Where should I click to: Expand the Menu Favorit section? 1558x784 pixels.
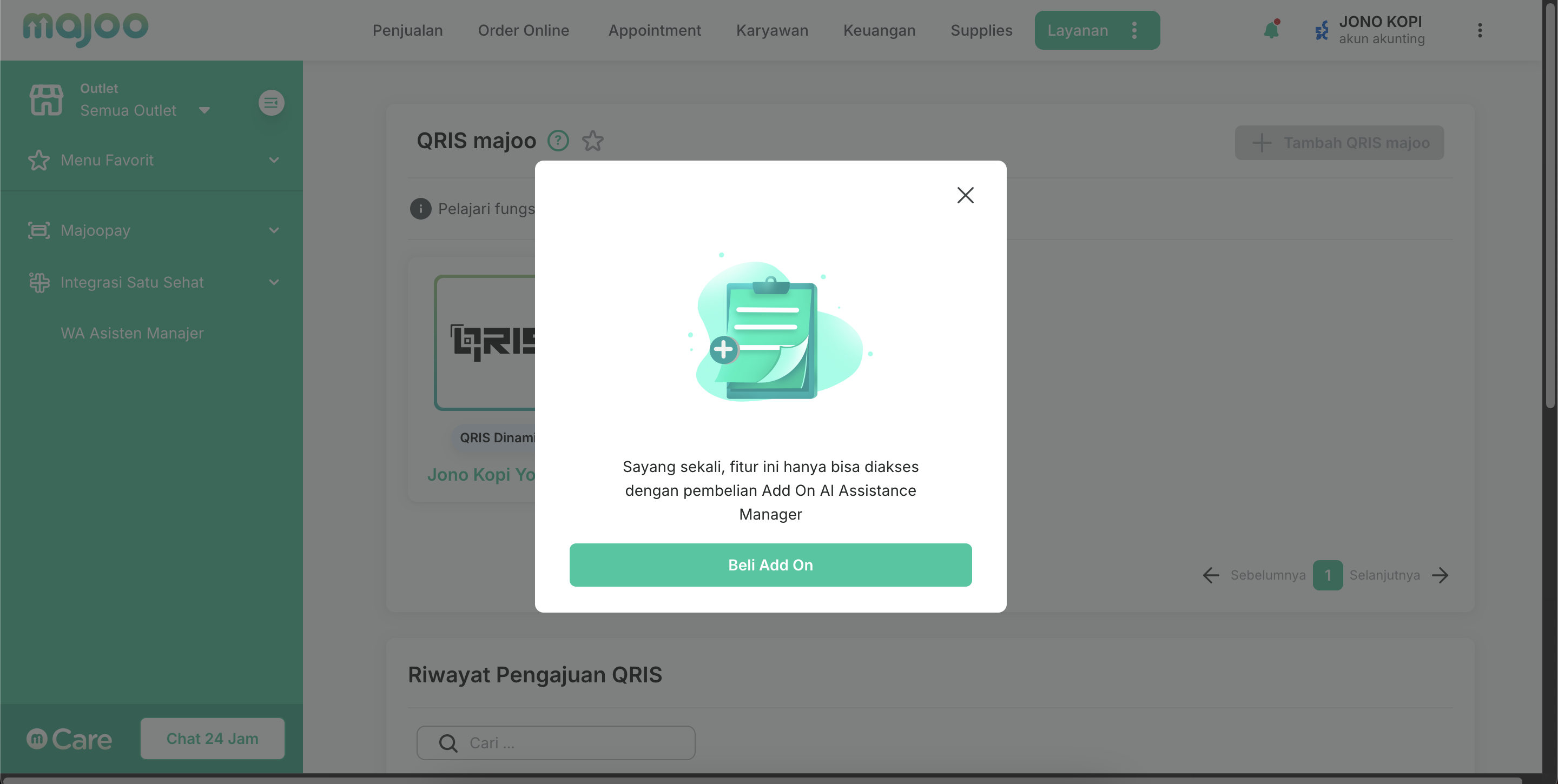pos(153,160)
